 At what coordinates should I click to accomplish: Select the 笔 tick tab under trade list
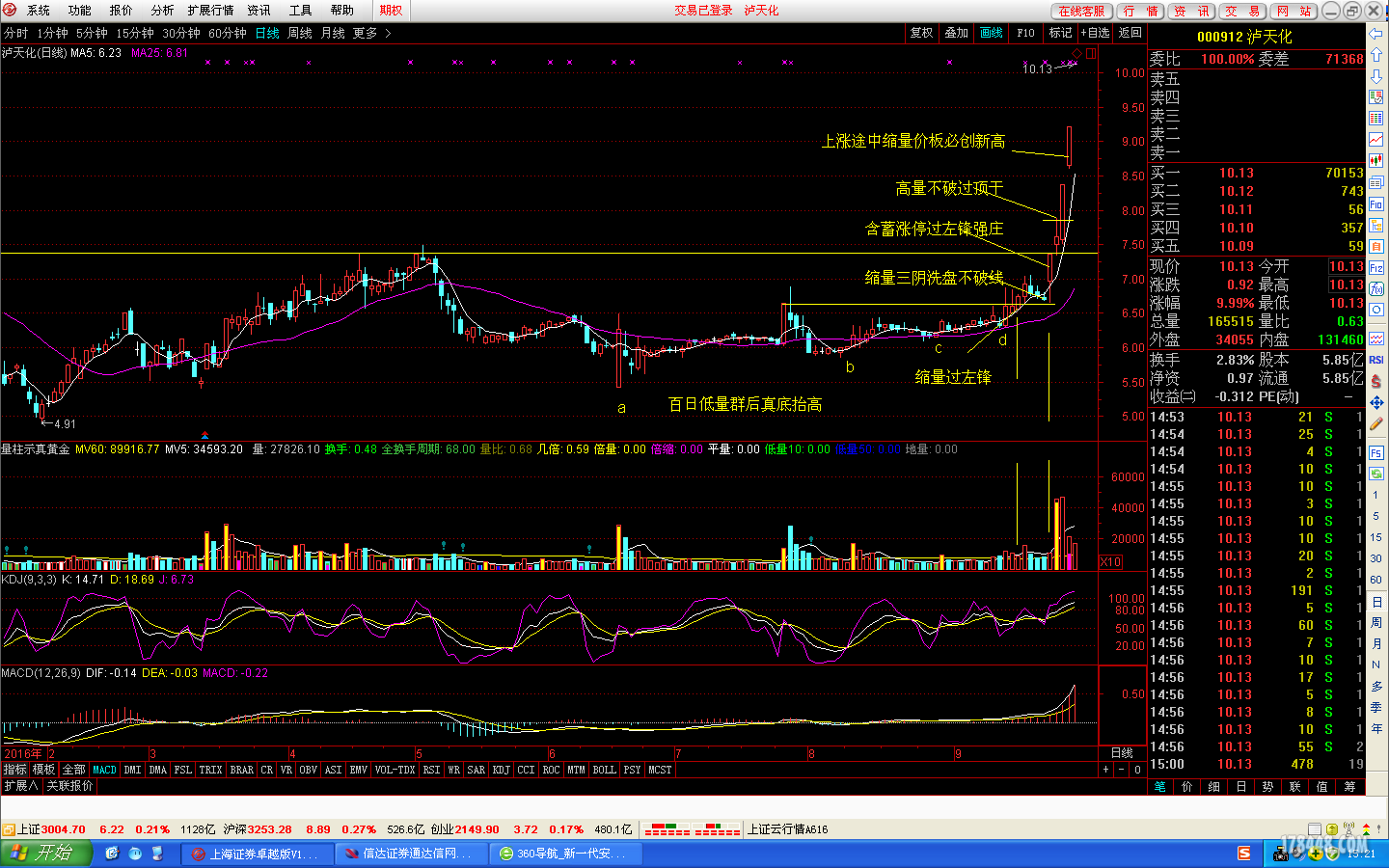[1159, 787]
